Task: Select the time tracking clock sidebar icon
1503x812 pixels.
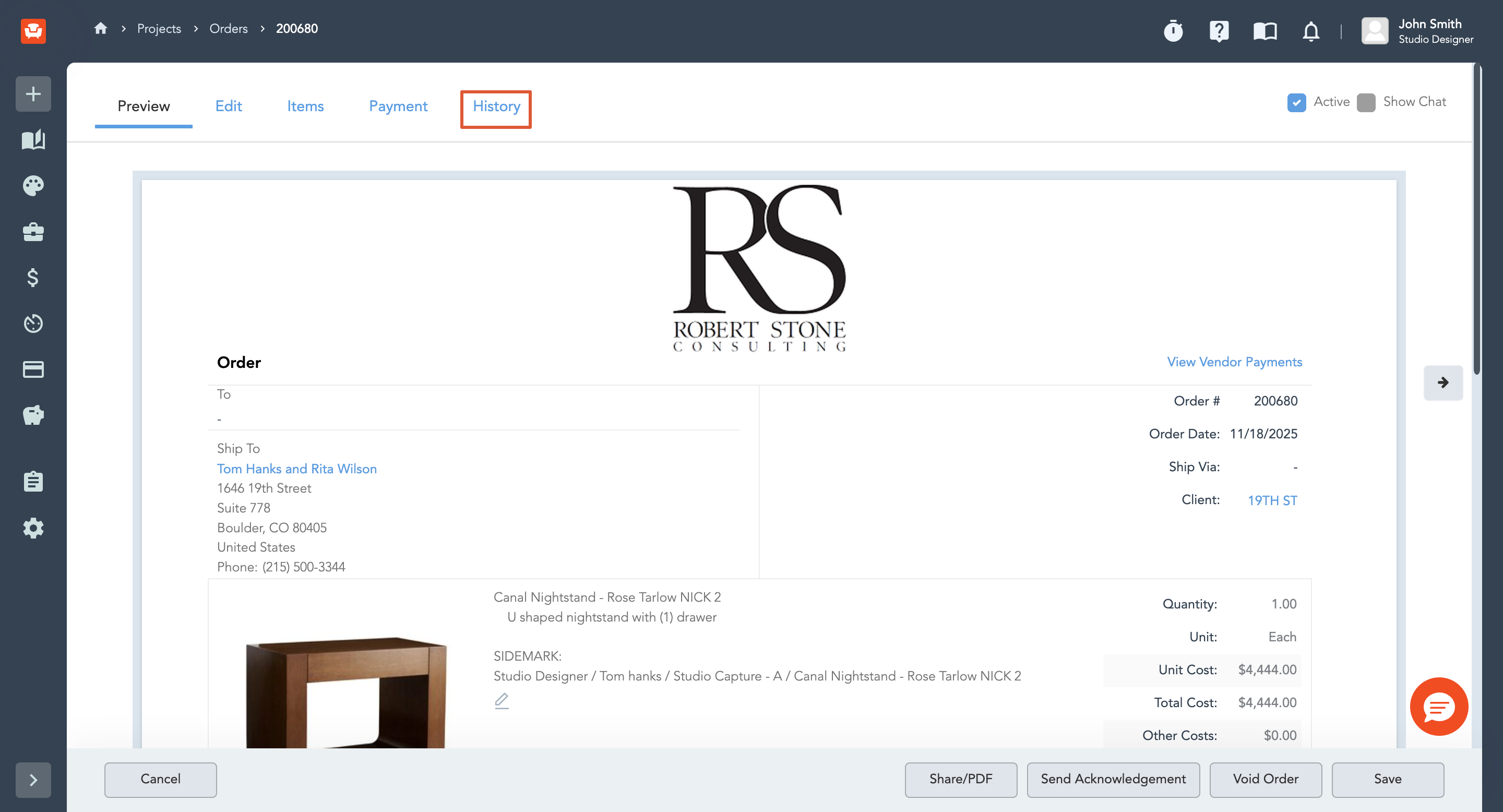Action: [33, 323]
